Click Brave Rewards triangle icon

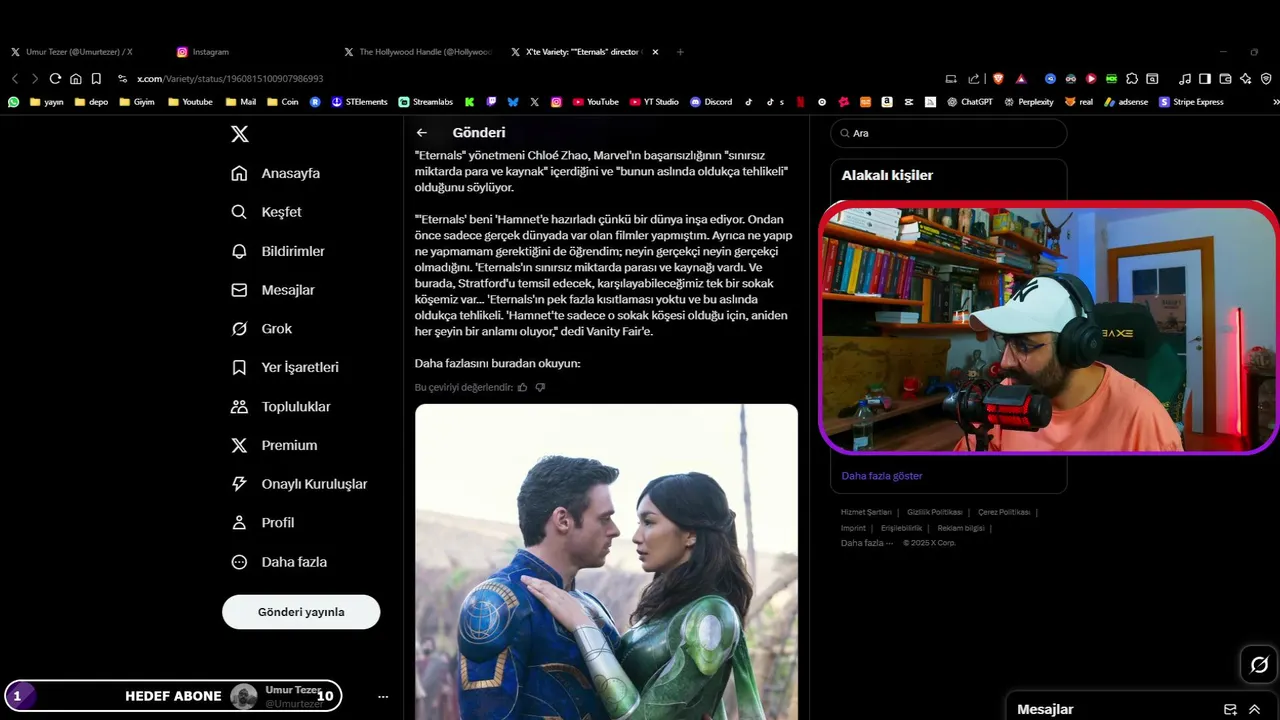(x=1021, y=78)
